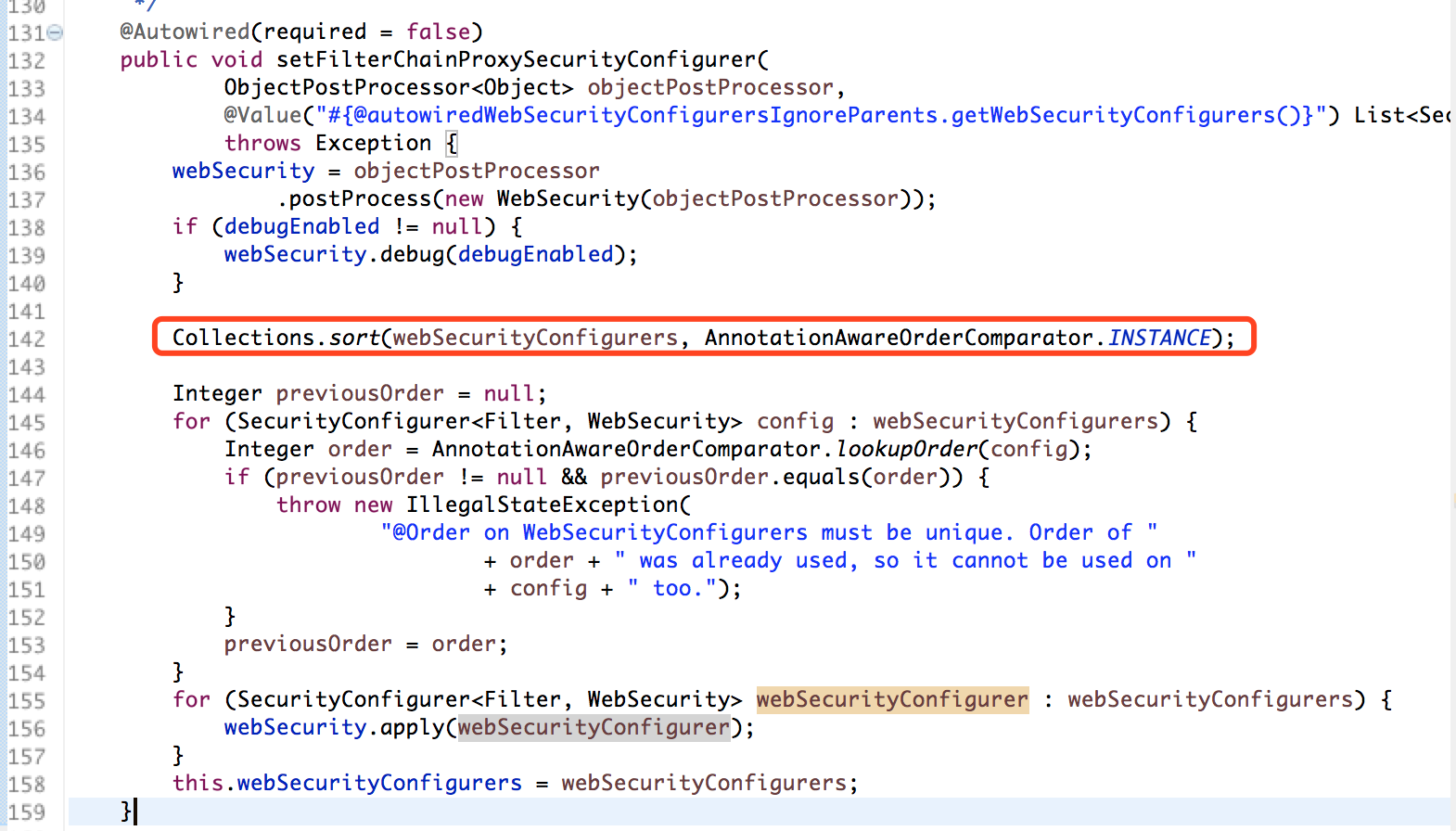Click the previousOrder variable declaration on line 144
1456x831 pixels.
point(360,393)
